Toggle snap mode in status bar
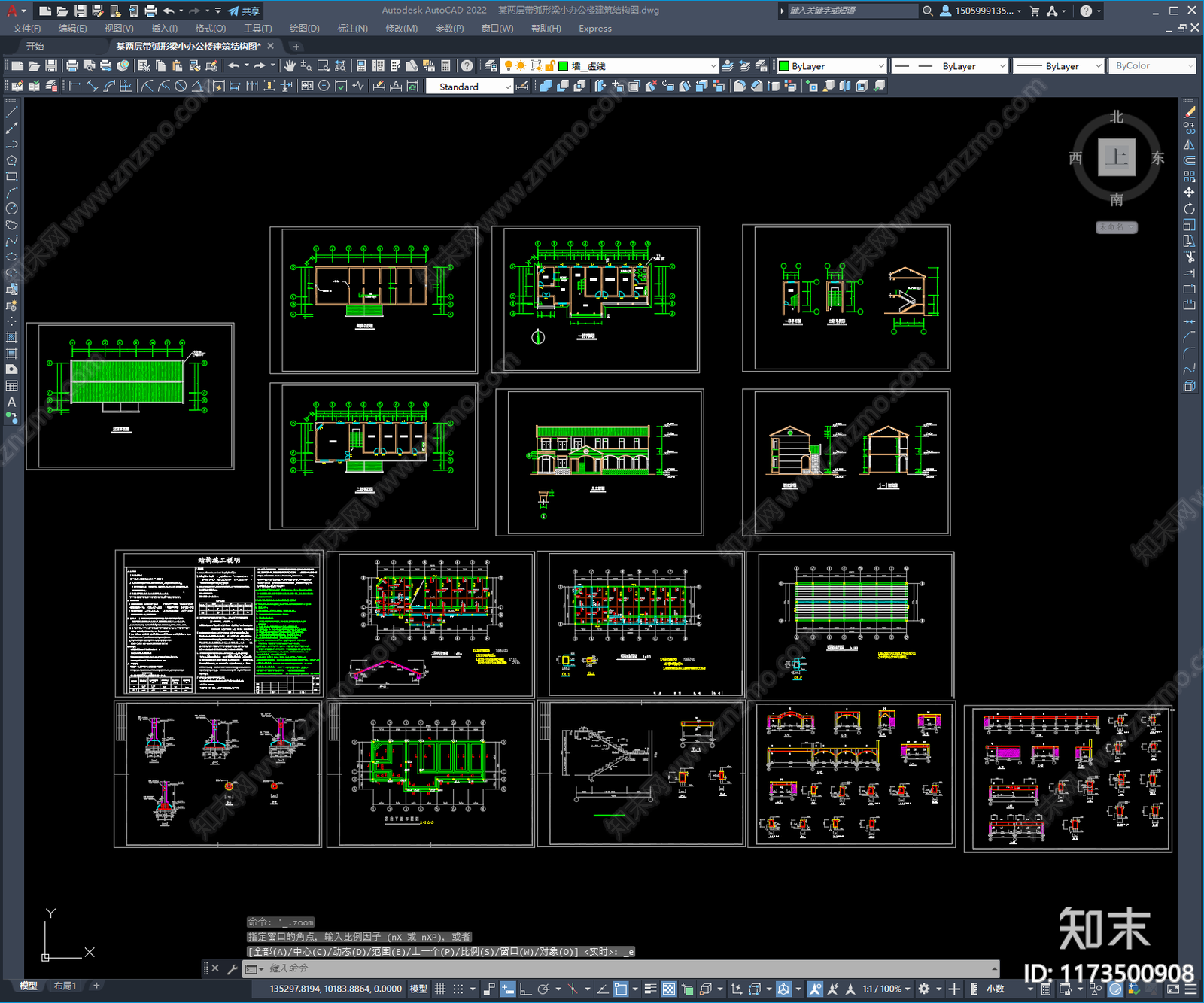The width and height of the screenshot is (1204, 1003). click(458, 989)
